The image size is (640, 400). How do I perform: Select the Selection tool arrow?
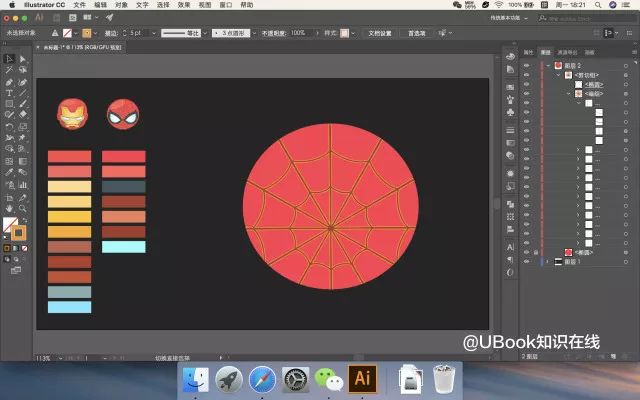coord(9,59)
